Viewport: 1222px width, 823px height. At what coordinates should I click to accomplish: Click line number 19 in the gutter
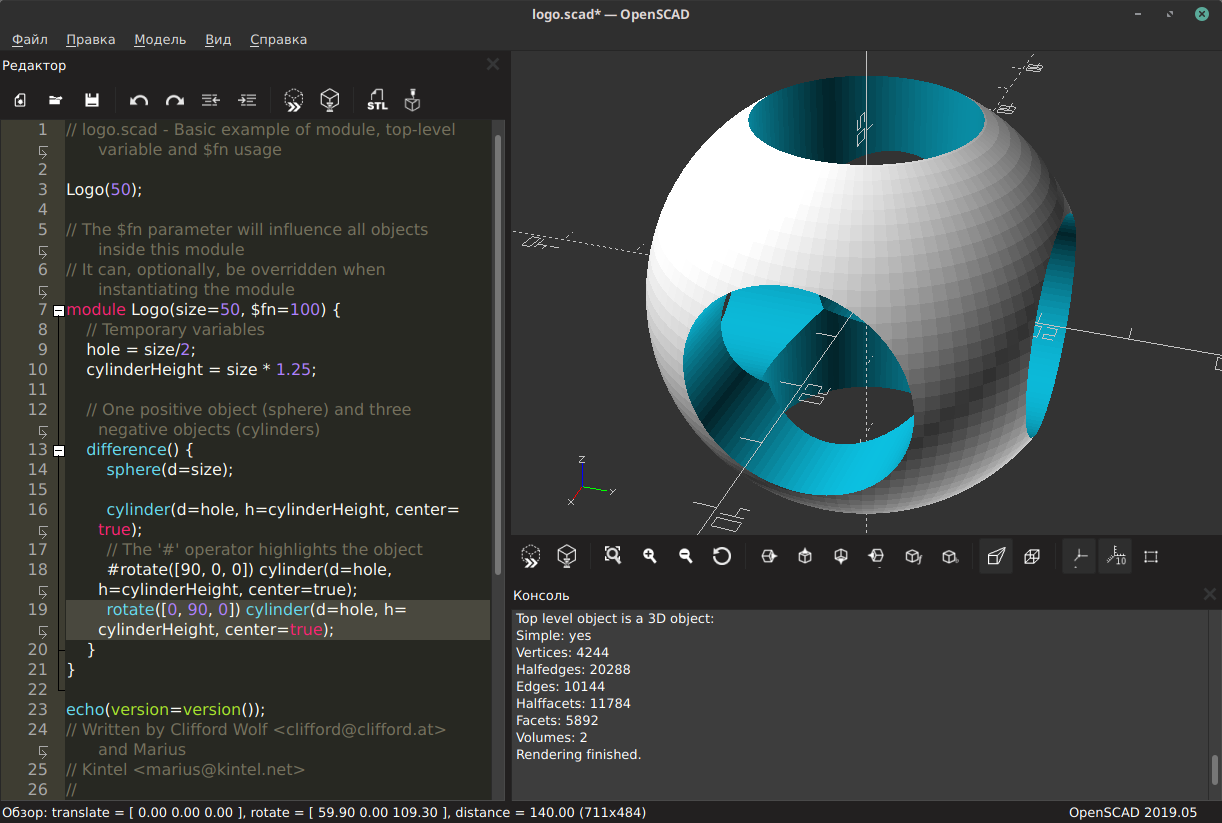point(37,609)
